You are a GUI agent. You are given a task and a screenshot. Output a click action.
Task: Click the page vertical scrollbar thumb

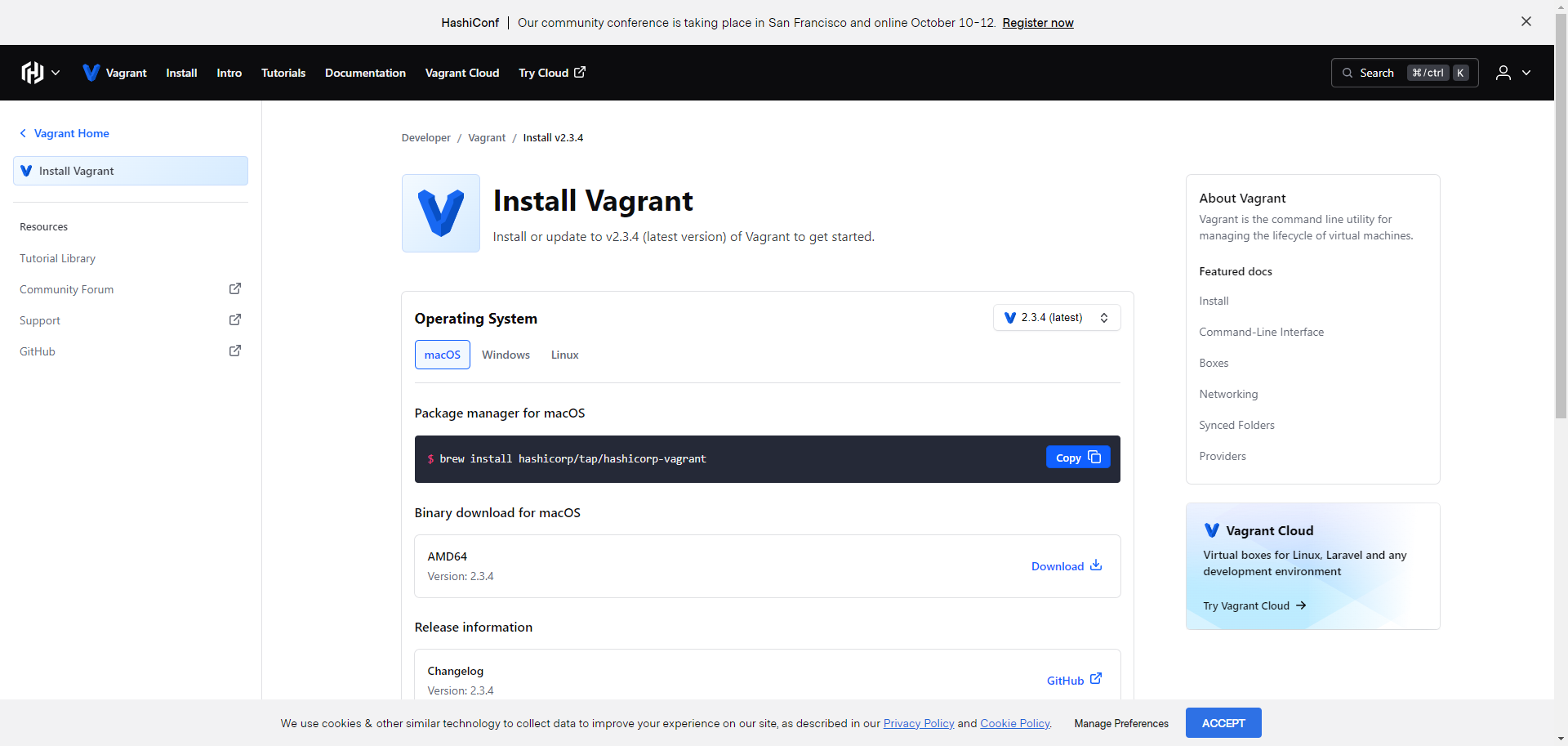click(1561, 216)
